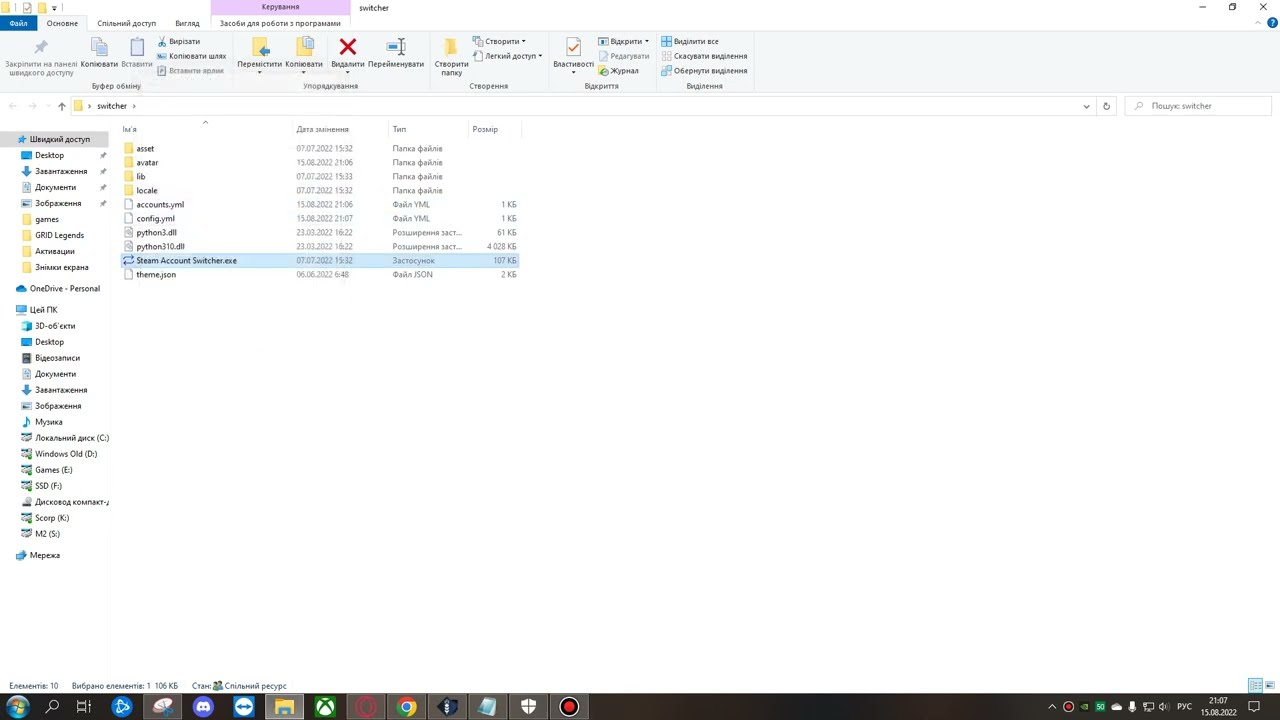This screenshot has height=720, width=1280.
Task: Open the 'Файл' menu
Action: pos(18,23)
